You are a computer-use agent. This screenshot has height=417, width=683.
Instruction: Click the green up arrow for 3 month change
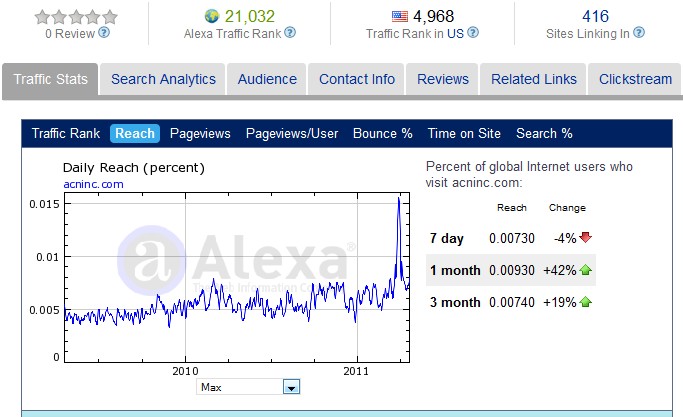585,302
